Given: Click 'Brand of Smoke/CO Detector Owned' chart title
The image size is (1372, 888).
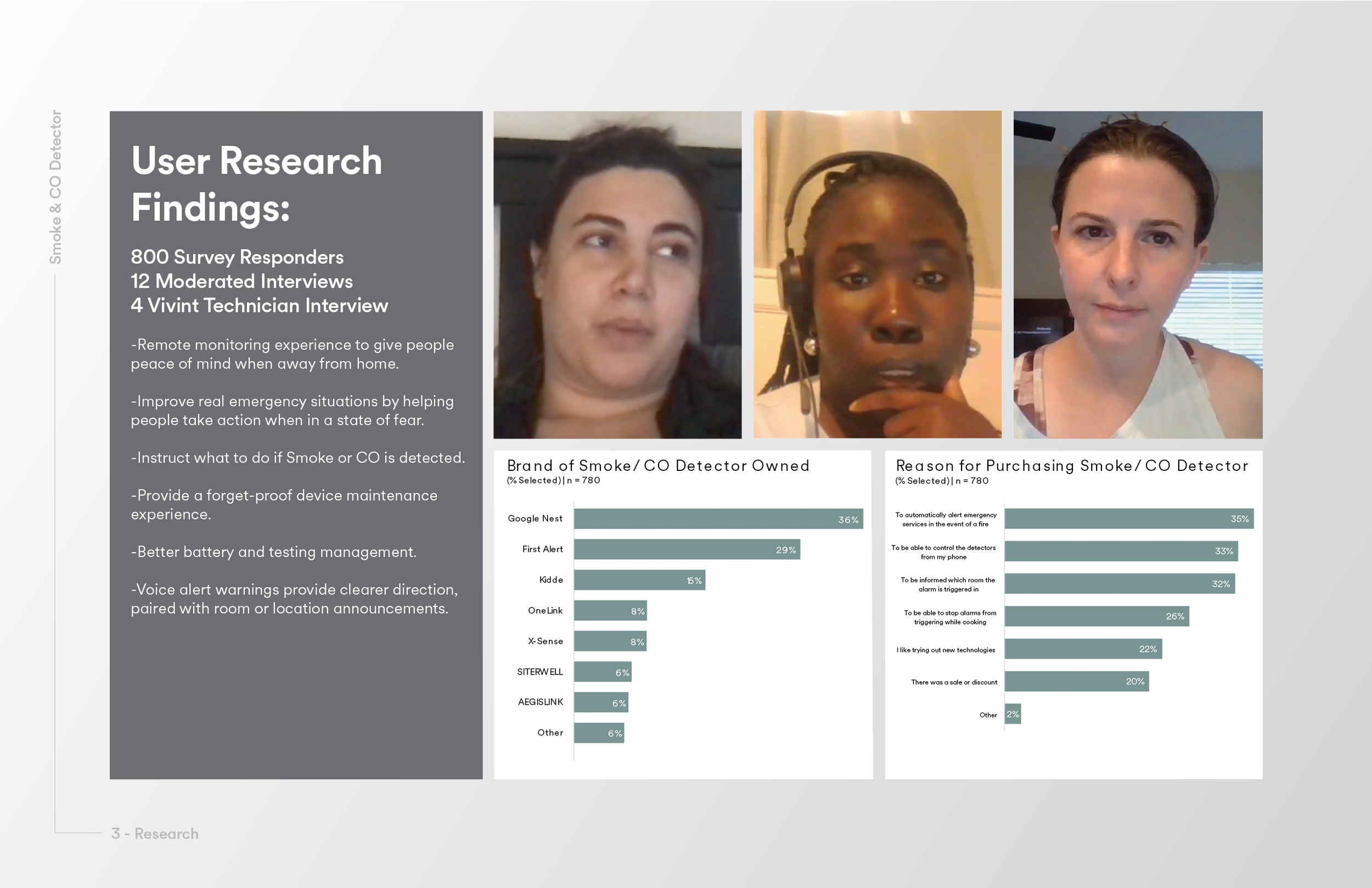Looking at the screenshot, I should coord(659,465).
